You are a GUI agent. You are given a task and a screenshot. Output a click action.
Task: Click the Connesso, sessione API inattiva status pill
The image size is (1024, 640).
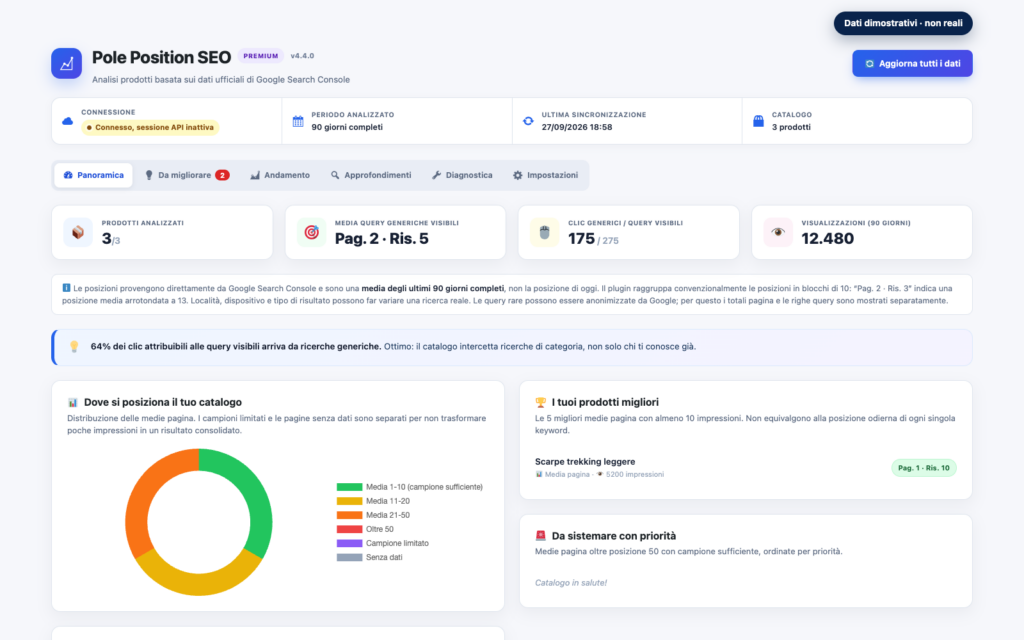pos(150,127)
